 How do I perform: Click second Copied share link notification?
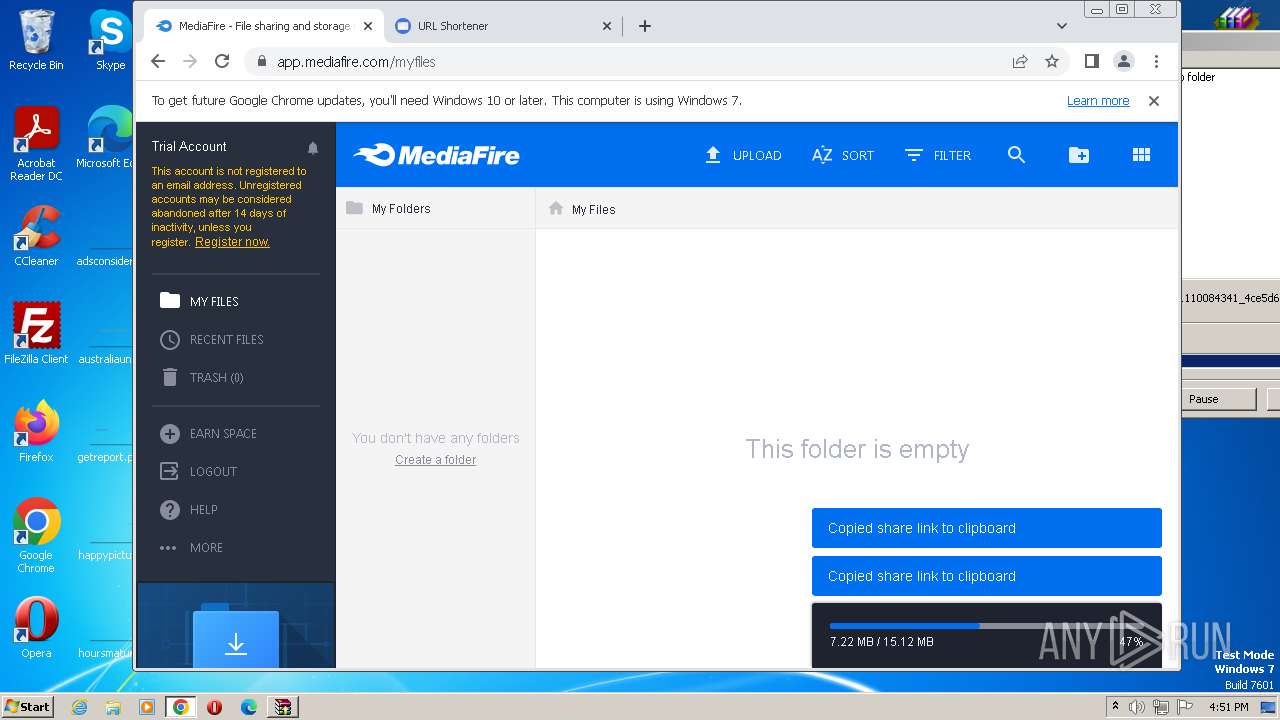(986, 576)
